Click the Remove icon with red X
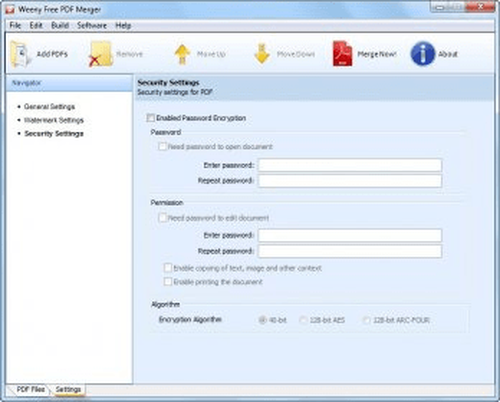 (x=99, y=54)
